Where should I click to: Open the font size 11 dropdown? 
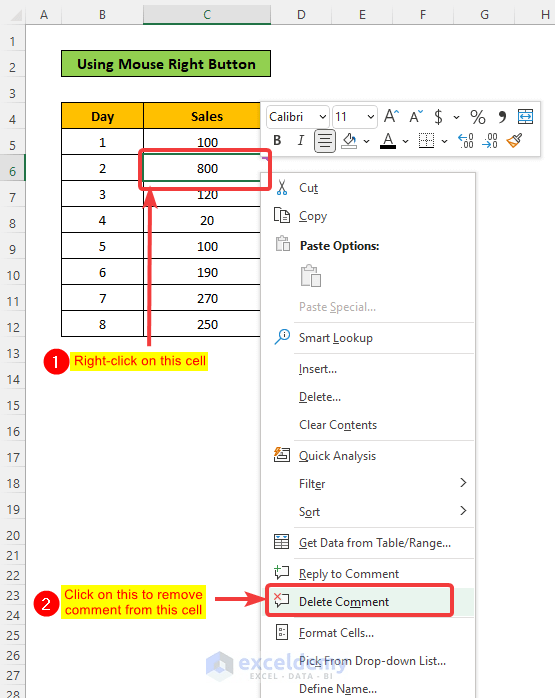click(x=370, y=117)
